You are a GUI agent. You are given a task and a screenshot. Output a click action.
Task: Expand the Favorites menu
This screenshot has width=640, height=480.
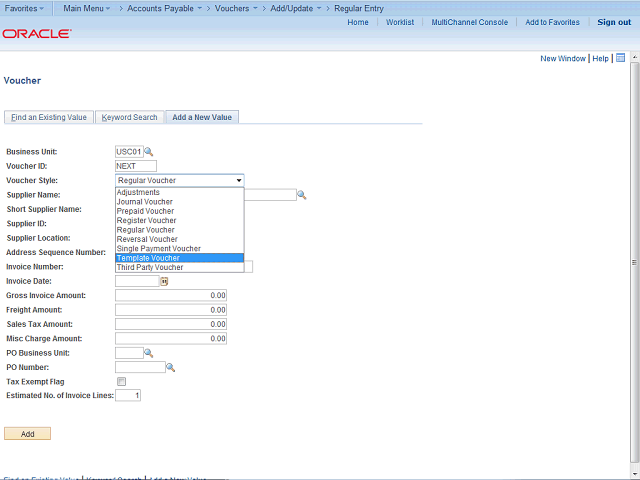coord(27,8)
